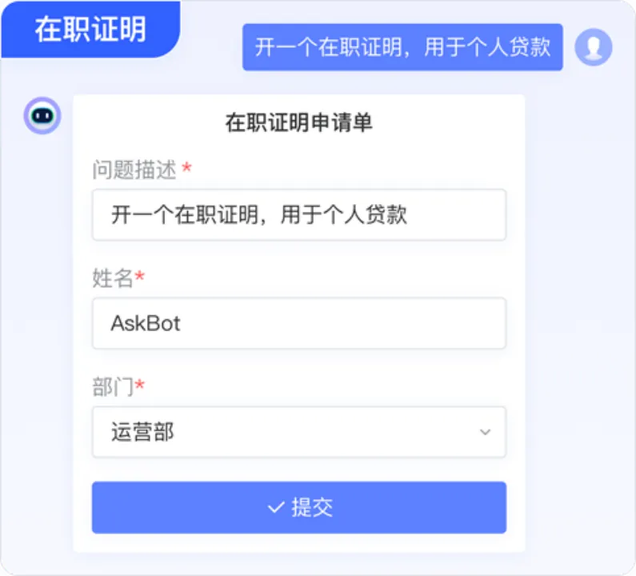Click the AskBot text in the name field

coord(146,324)
